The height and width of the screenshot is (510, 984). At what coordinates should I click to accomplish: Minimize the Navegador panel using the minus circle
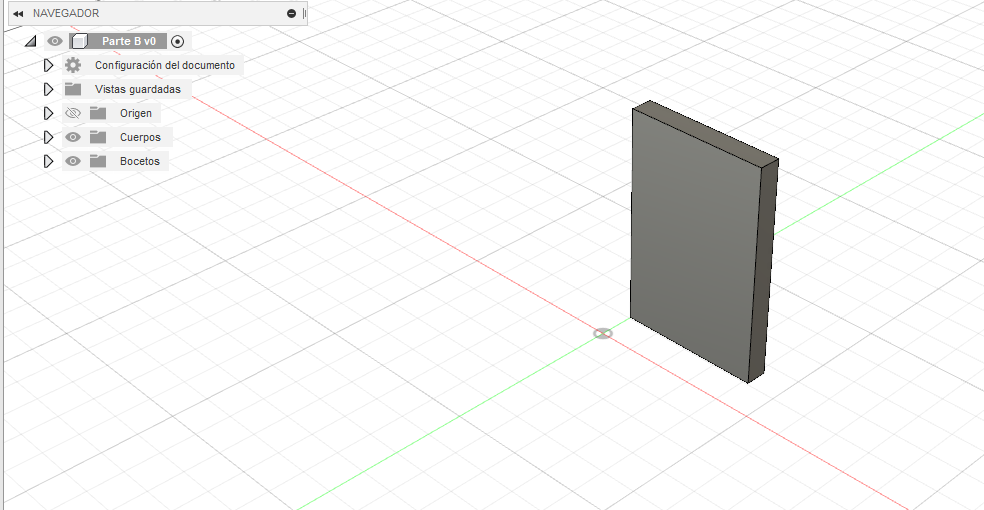[291, 13]
